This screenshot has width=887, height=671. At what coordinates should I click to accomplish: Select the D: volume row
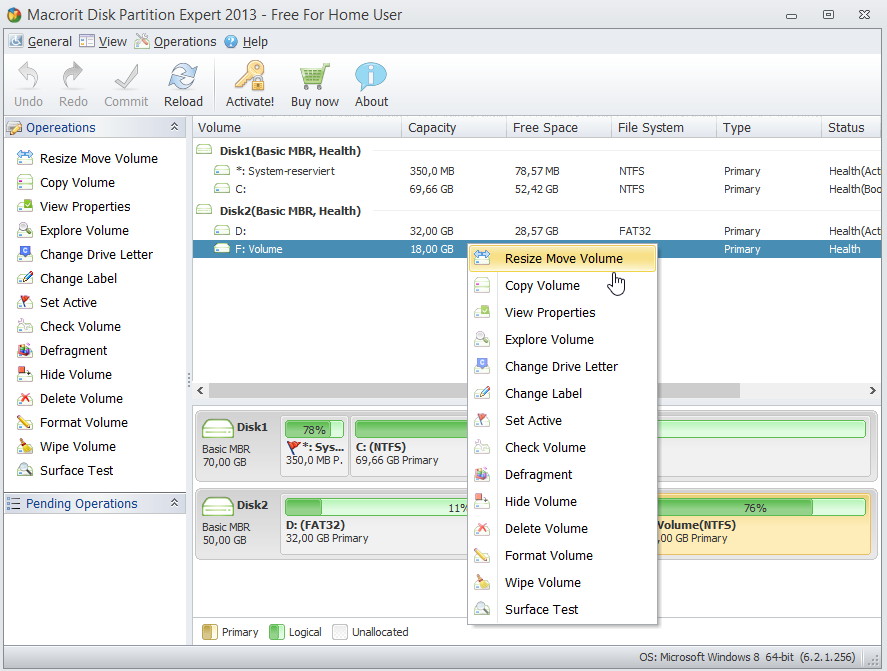(x=537, y=231)
